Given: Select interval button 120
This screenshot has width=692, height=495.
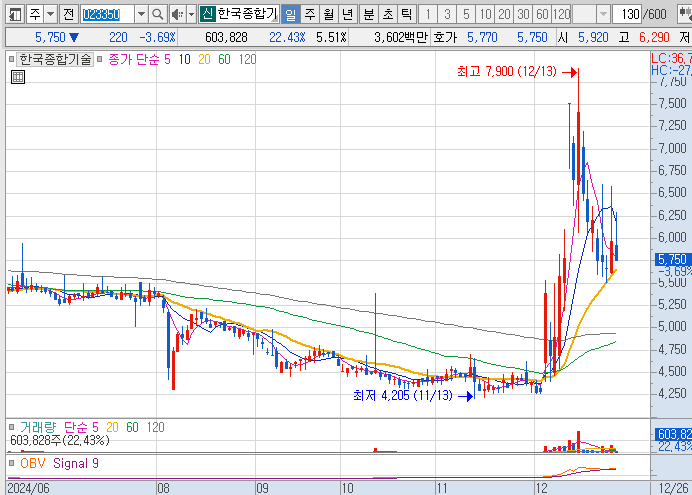Looking at the screenshot, I should [562, 15].
